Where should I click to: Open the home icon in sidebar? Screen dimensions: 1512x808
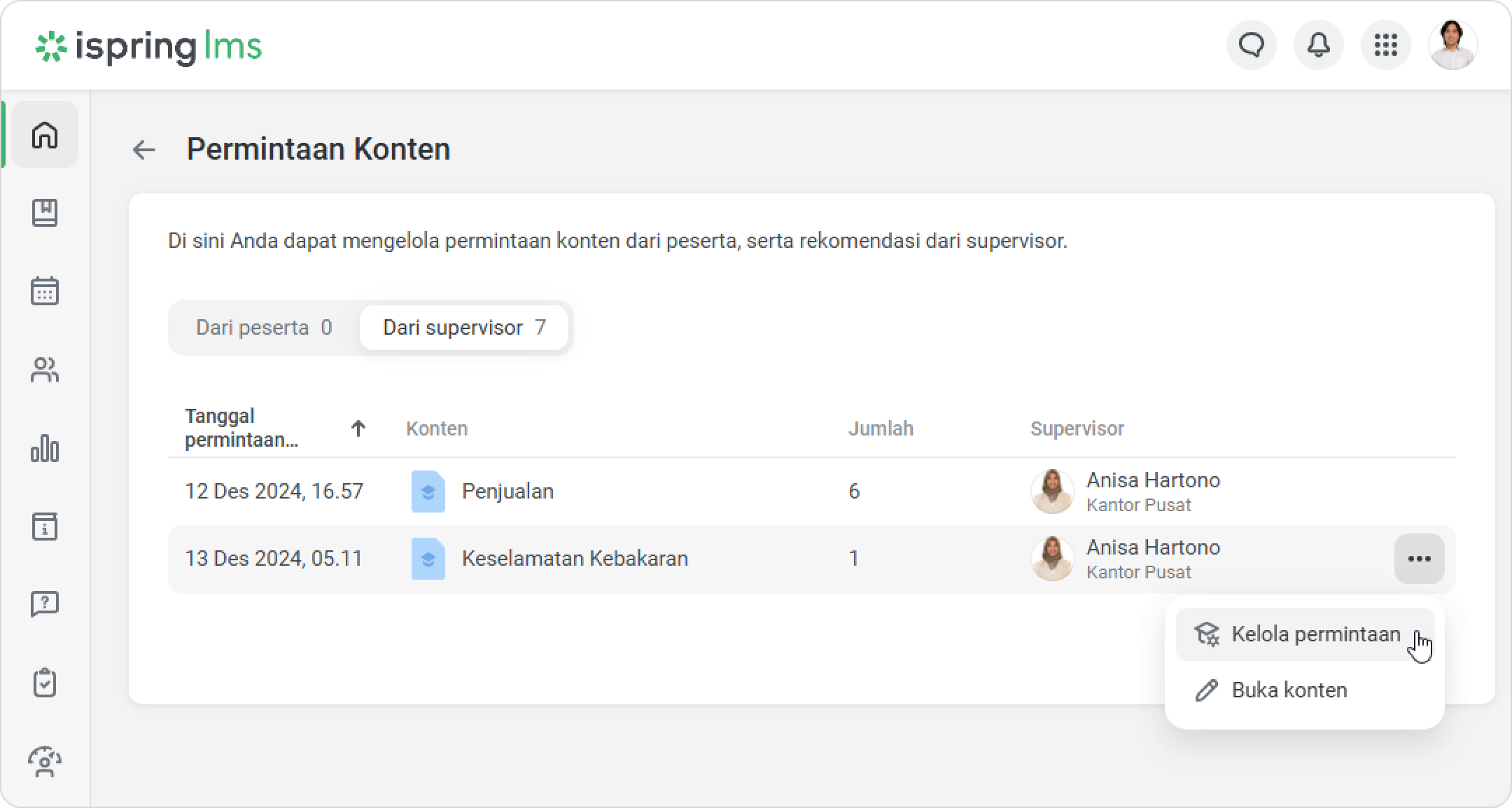45,134
